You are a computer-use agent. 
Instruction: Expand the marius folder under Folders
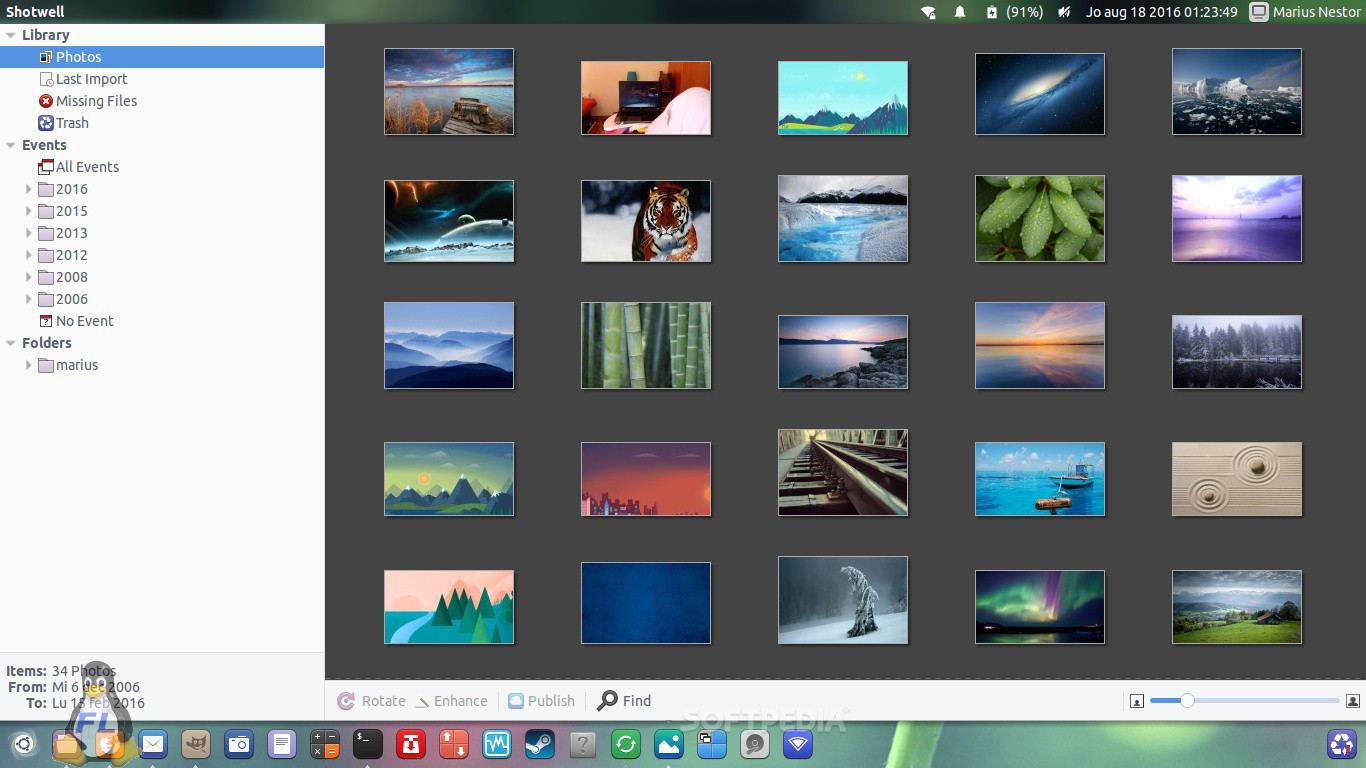tap(29, 365)
